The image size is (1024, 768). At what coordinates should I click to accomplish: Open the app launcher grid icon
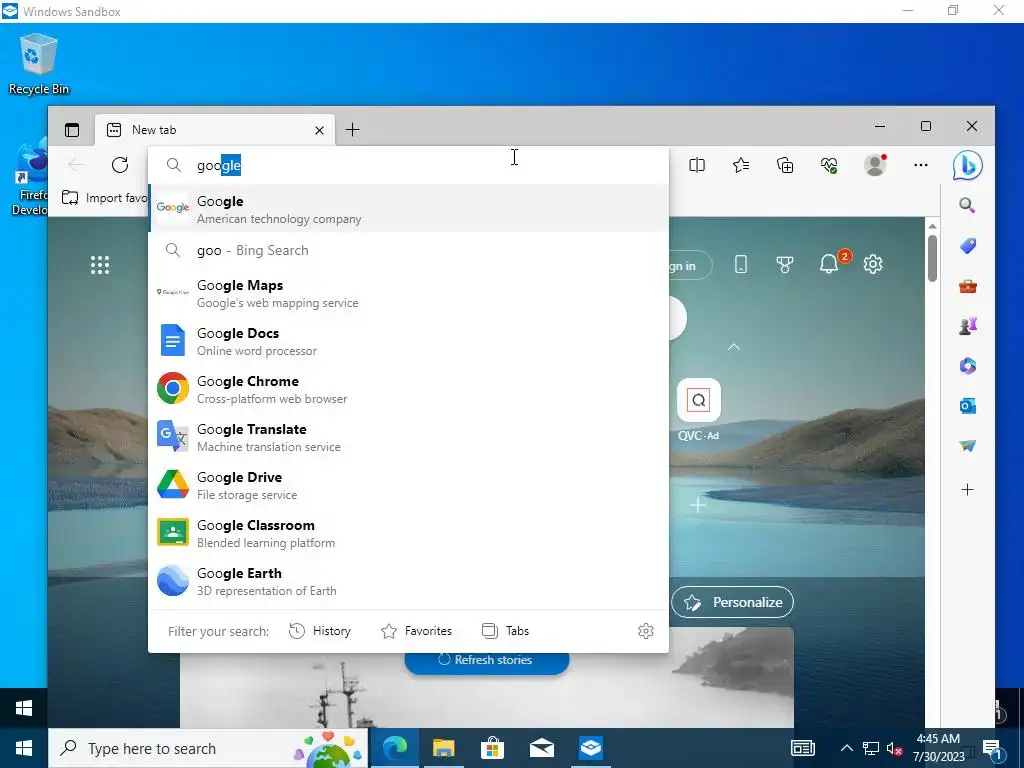[x=100, y=264]
